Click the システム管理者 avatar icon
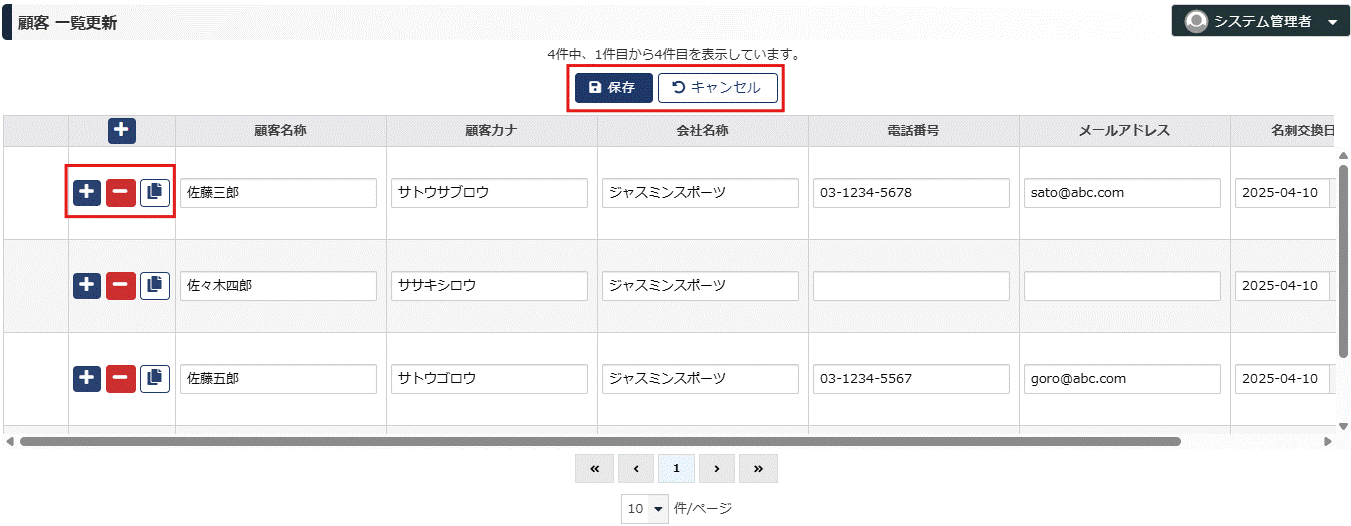 pos(1195,21)
